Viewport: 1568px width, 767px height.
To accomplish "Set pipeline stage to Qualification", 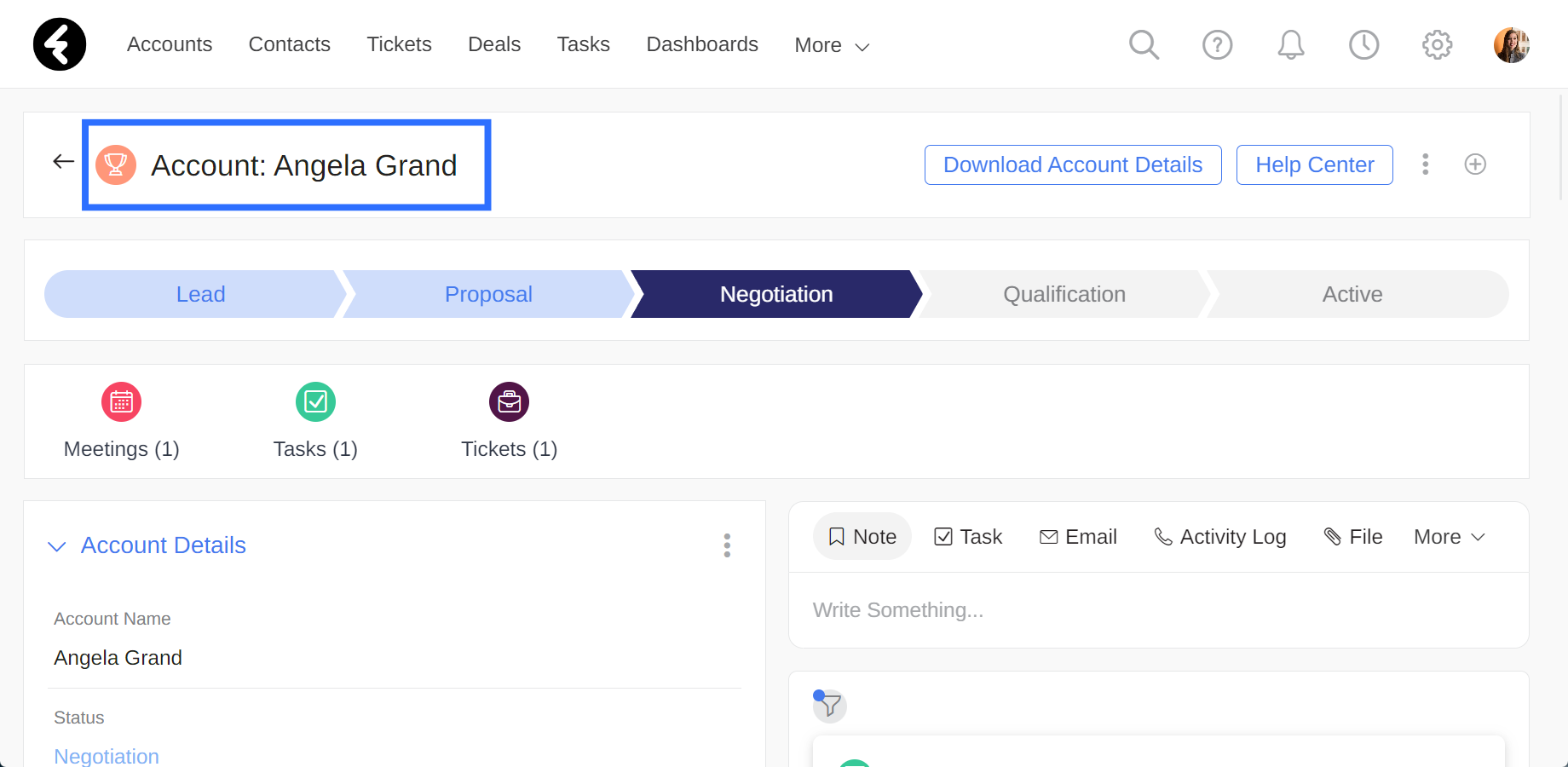I will pos(1064,294).
